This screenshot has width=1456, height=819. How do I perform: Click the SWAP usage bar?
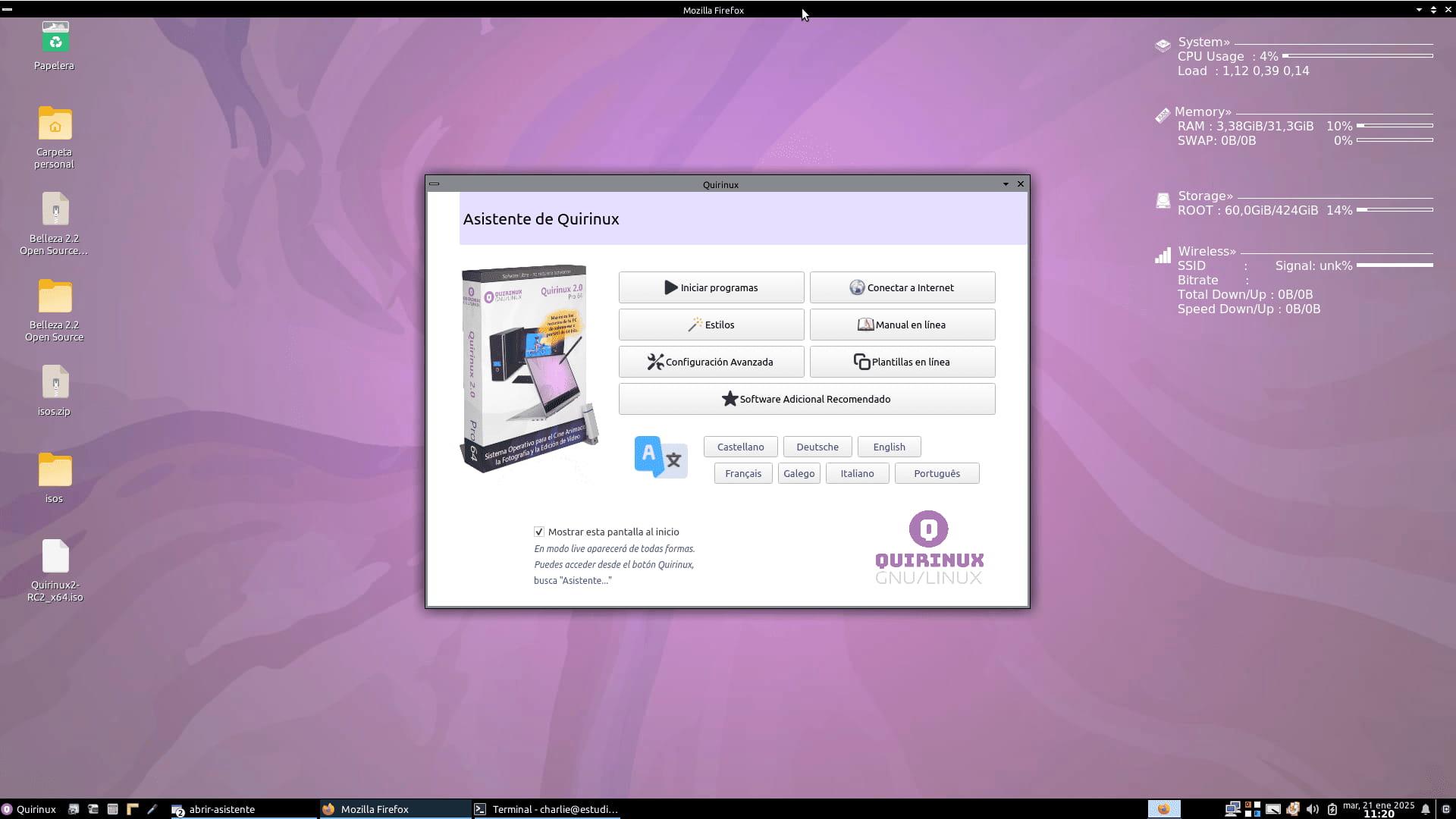pyautogui.click(x=1395, y=140)
